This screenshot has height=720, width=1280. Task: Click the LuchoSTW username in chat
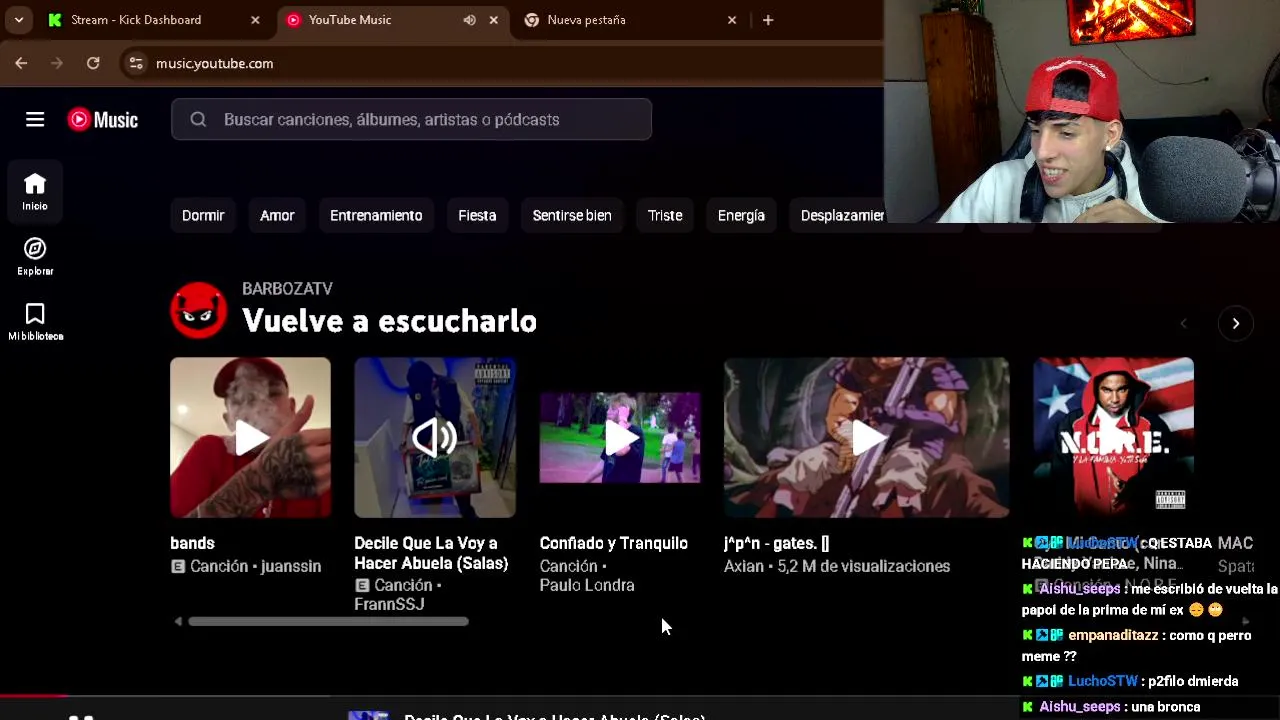pyautogui.click(x=1102, y=681)
